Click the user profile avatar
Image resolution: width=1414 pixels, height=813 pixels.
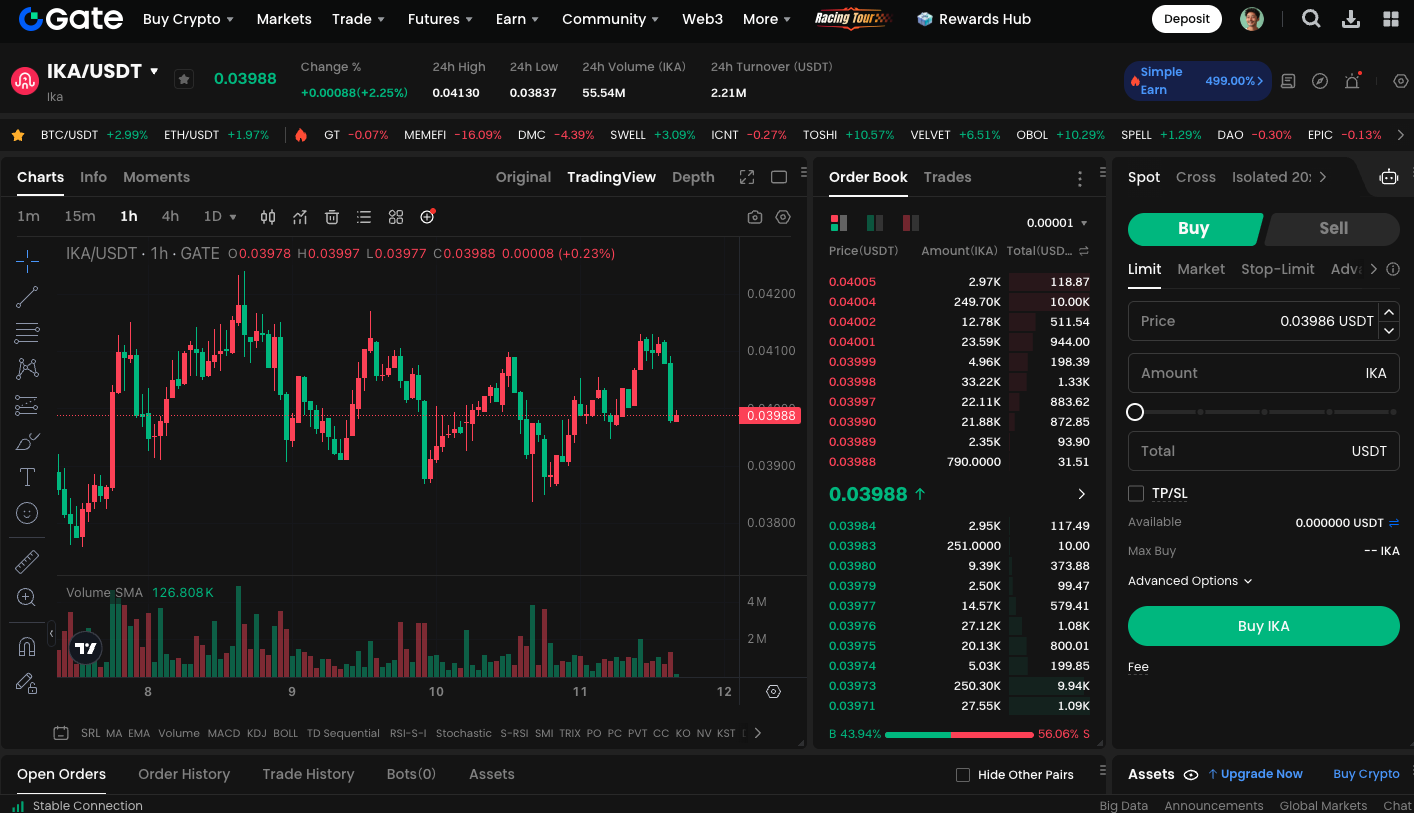1252,19
